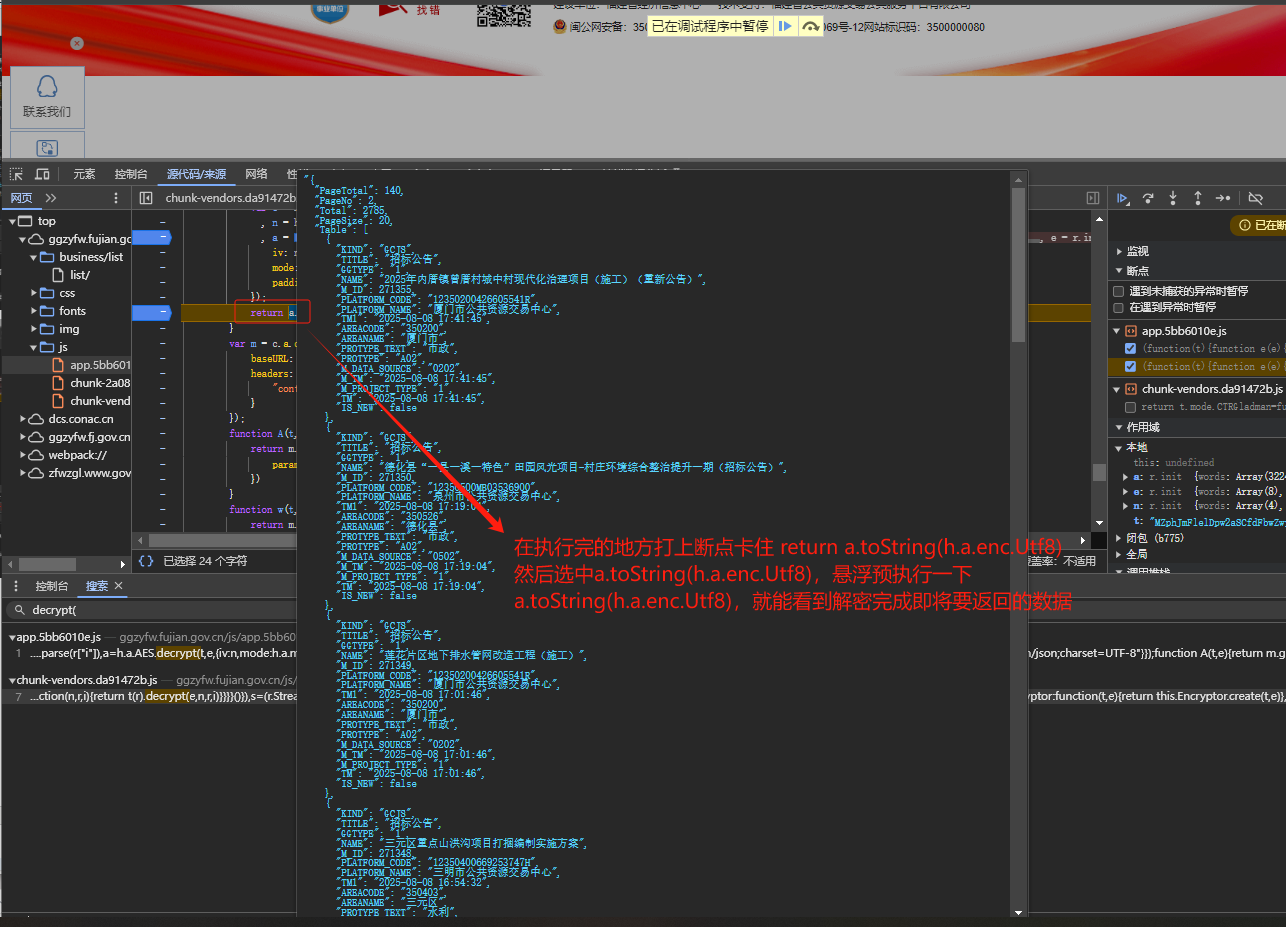This screenshot has height=927, width=1286.
Task: Select the dcs.conac.cn domain
Action: (81, 419)
